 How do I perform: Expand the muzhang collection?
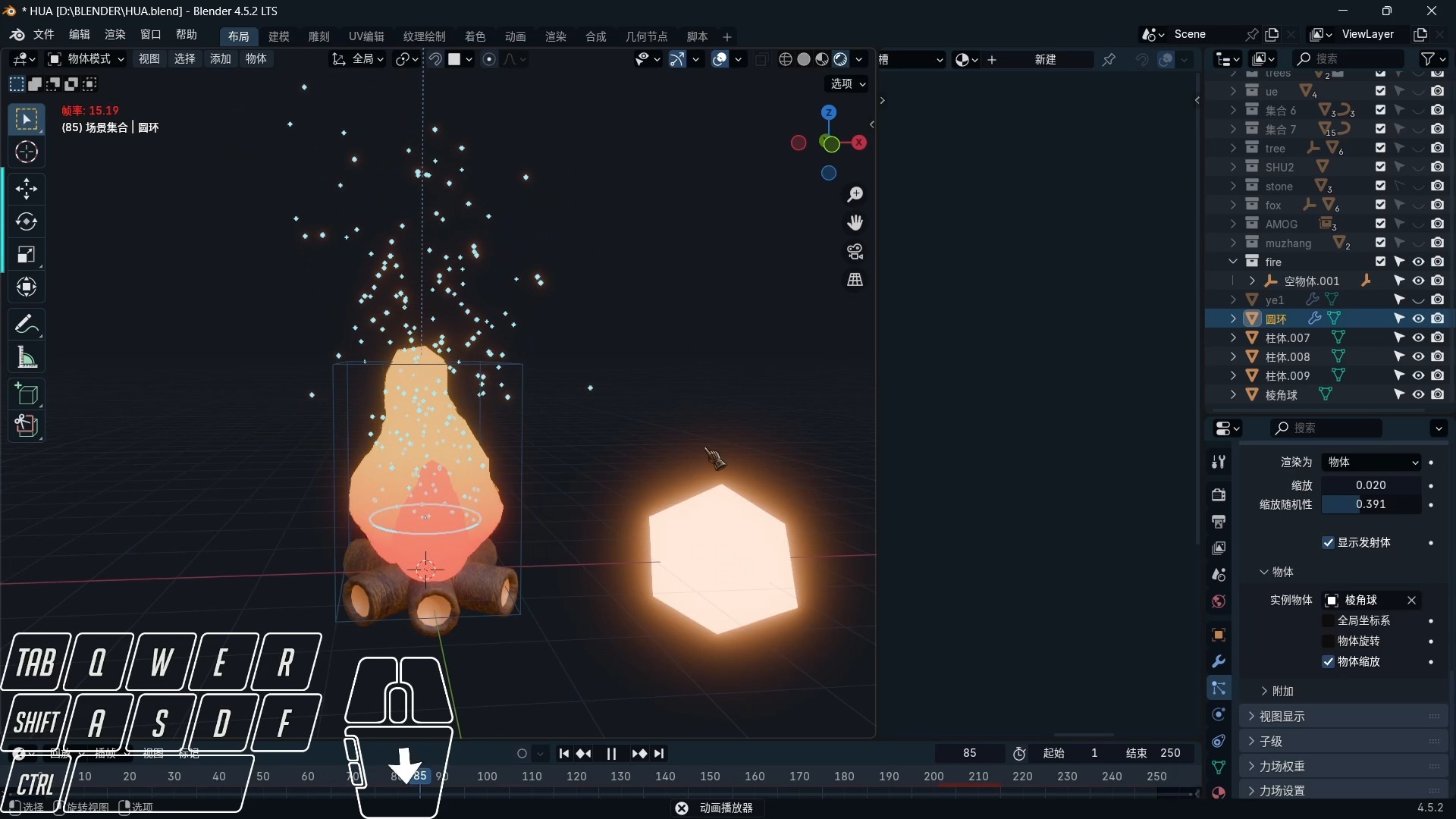click(1233, 243)
